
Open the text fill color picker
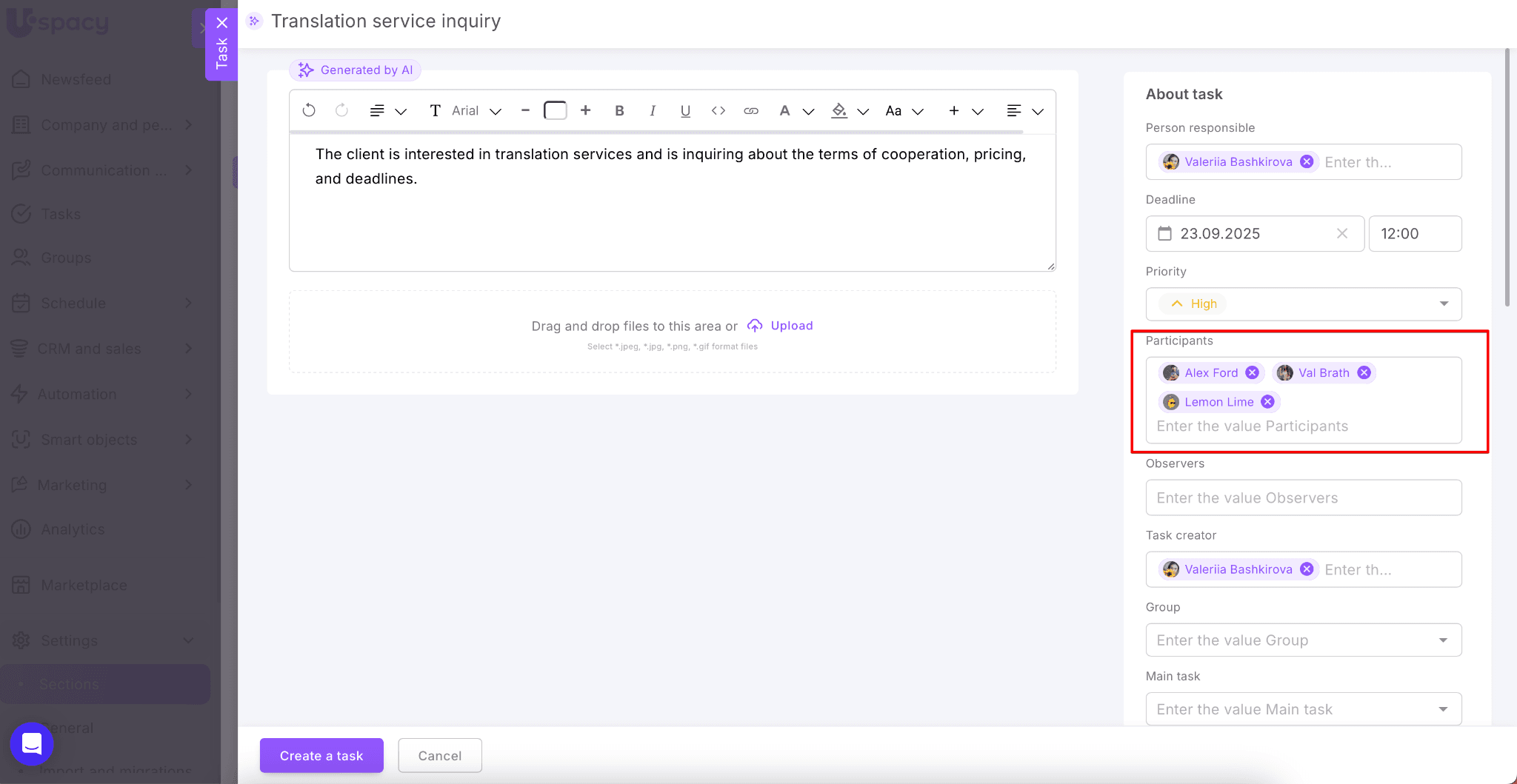(x=849, y=110)
